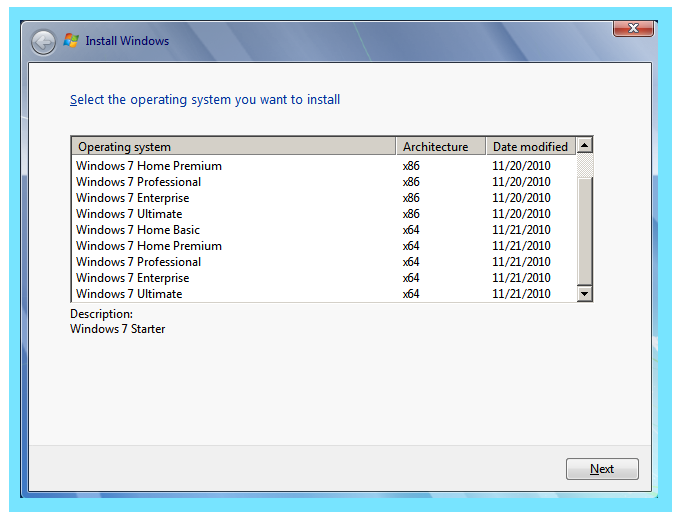Click the 'Windows 7 Starter' description text
Screen dimensions: 681x520
[x=118, y=329]
